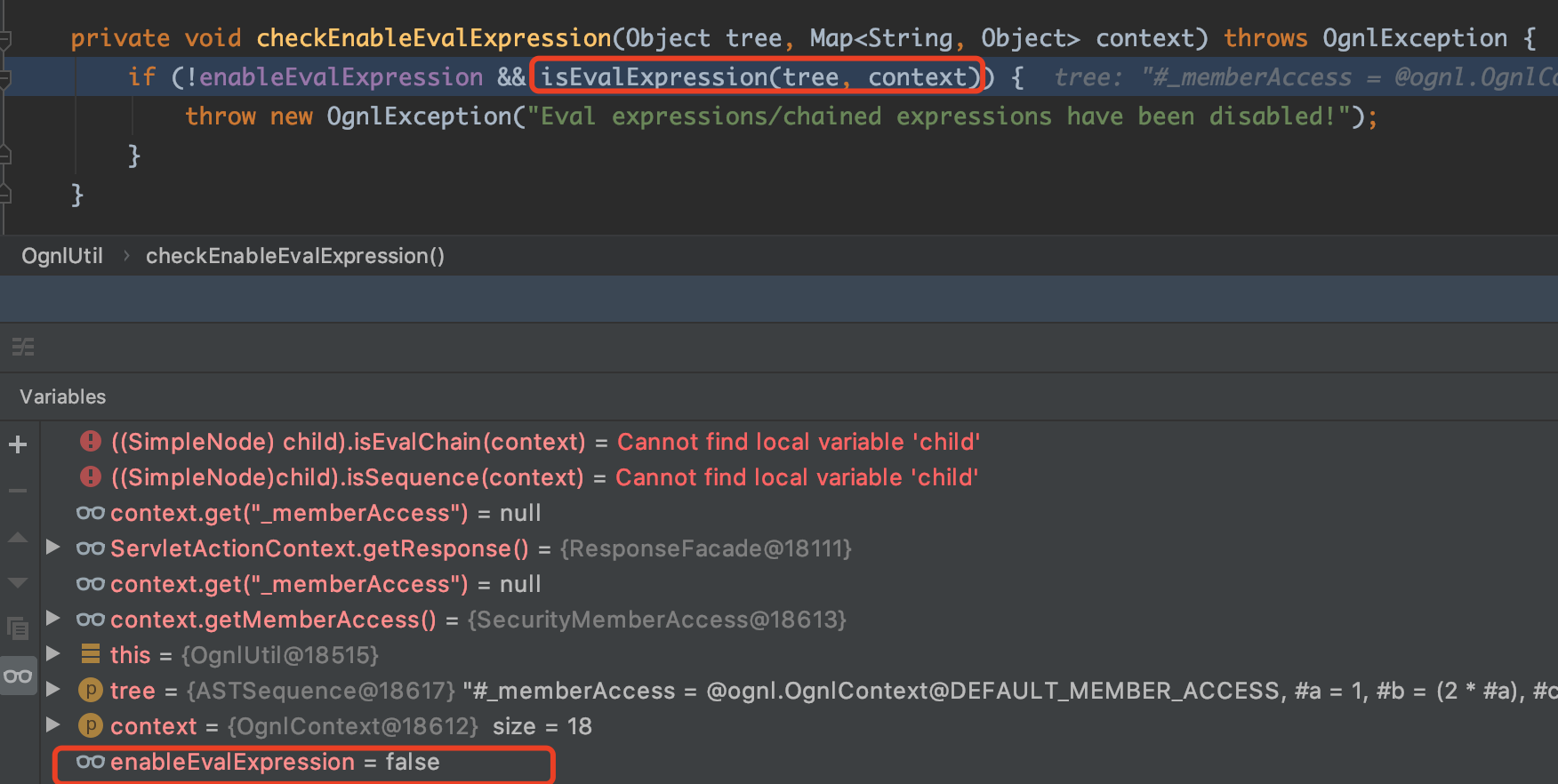Image resolution: width=1558 pixels, height=784 pixels.
Task: Select the ServletActionContext.getResponse() row
Action: [x=799, y=548]
